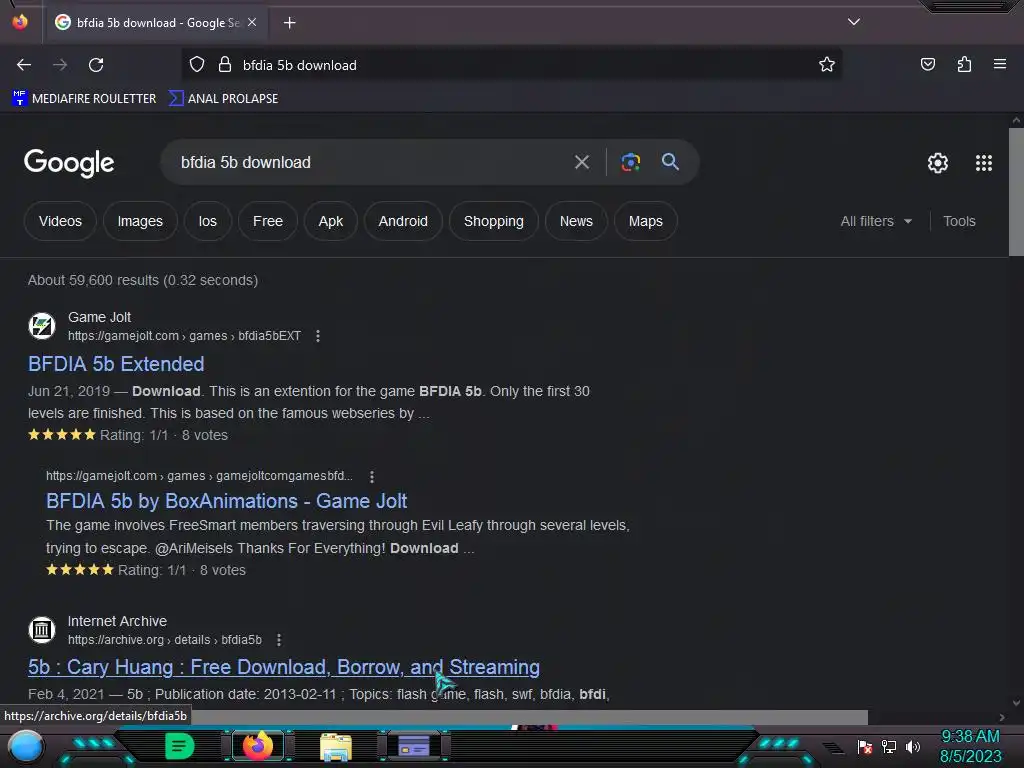Screen dimensions: 1024x768
Task: Open the Firefox extensions puzzle icon
Action: [964, 64]
